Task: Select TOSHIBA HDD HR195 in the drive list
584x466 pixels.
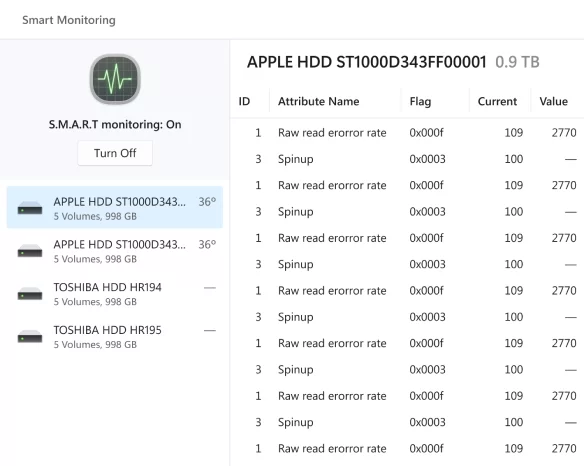Action: pyautogui.click(x=115, y=336)
